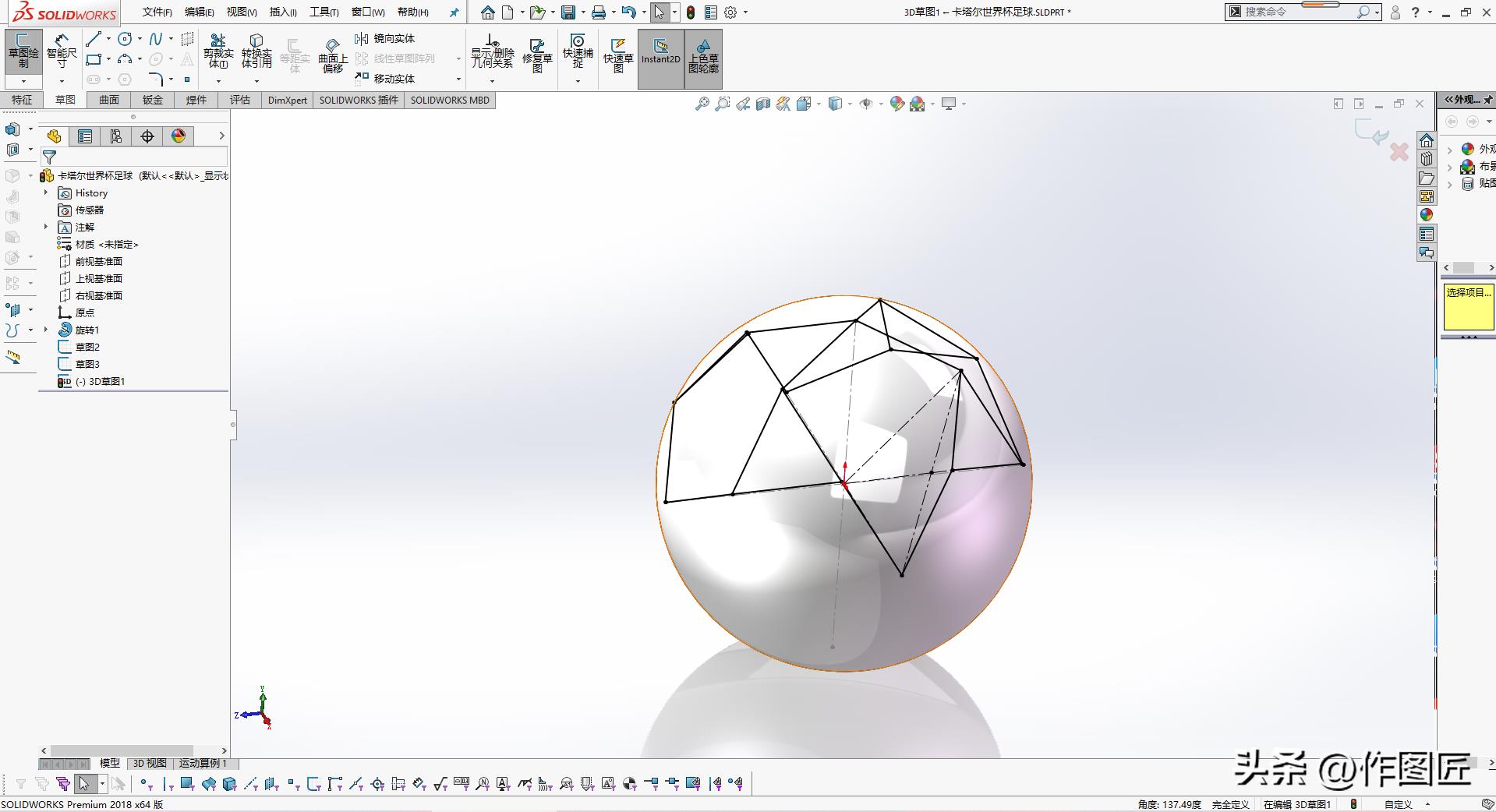Open the PropertyManager tab icon
Image resolution: width=1496 pixels, height=812 pixels.
pyautogui.click(x=85, y=136)
